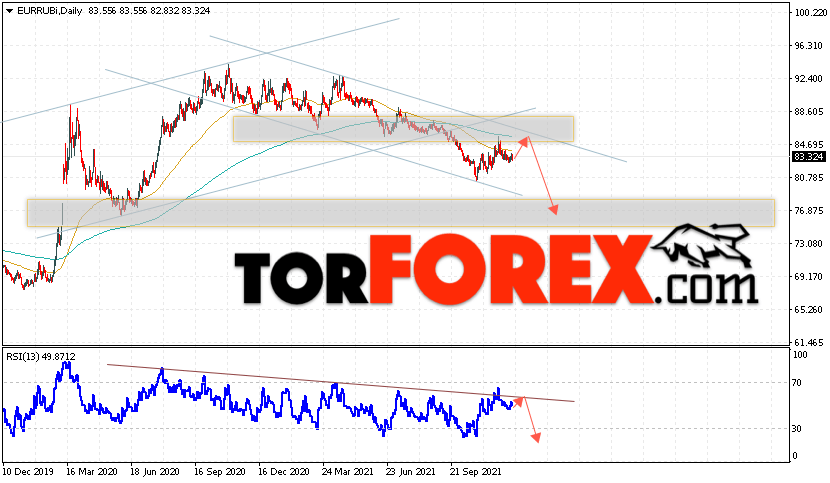Click the 61.465 price axis label

[809, 343]
